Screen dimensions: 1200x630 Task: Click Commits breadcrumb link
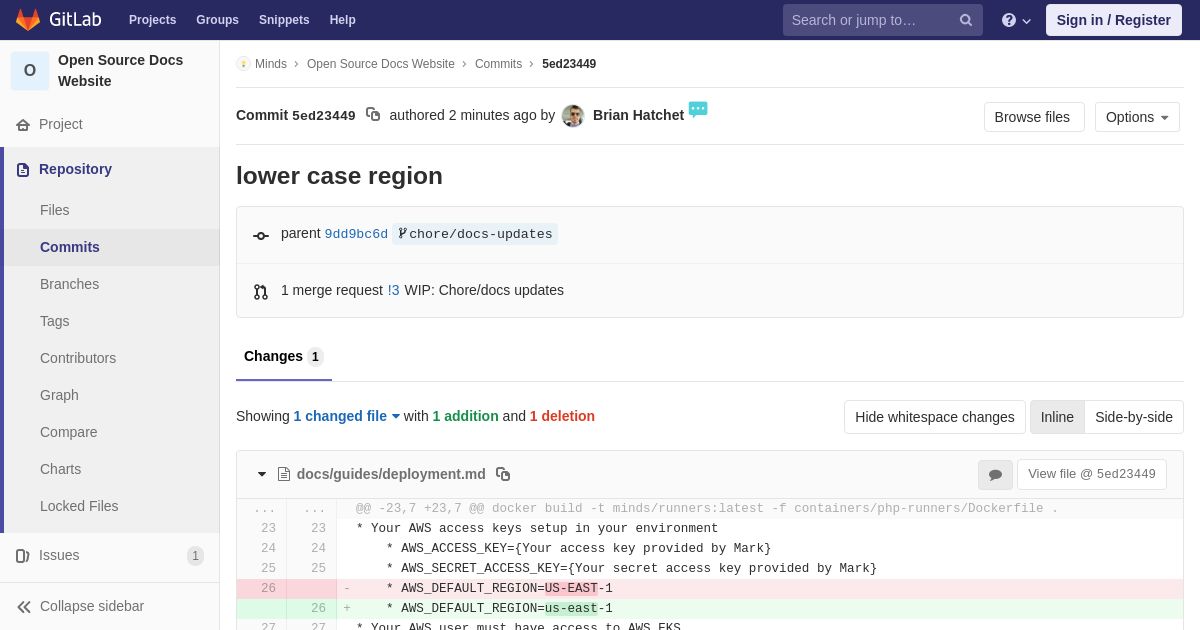click(x=498, y=64)
